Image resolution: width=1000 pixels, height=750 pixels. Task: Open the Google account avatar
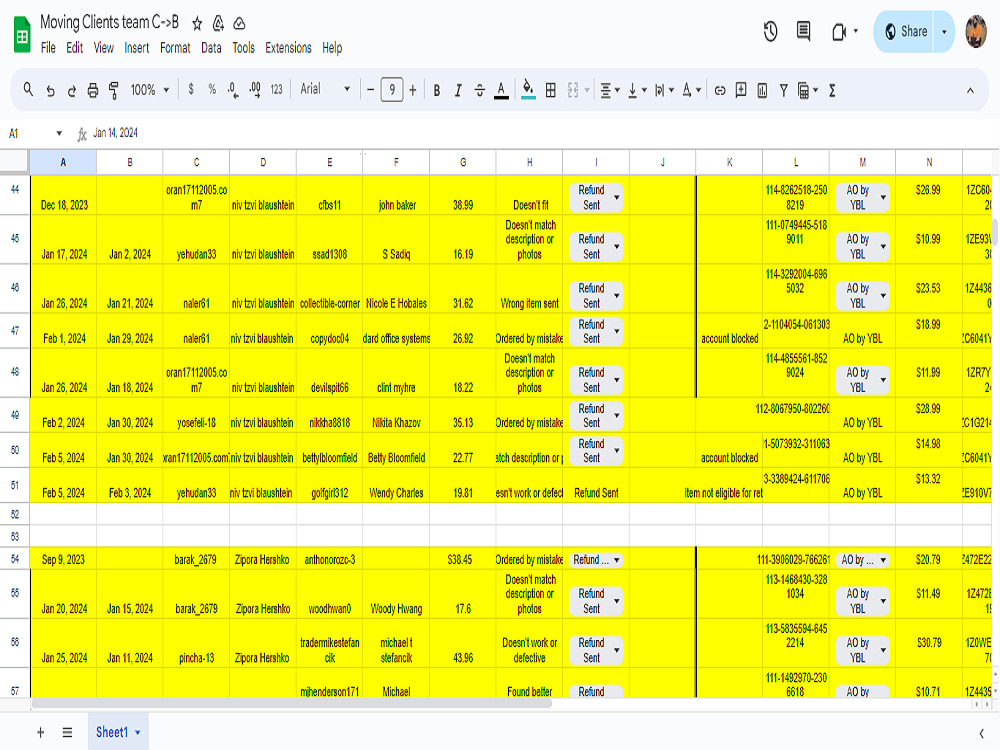coord(976,31)
